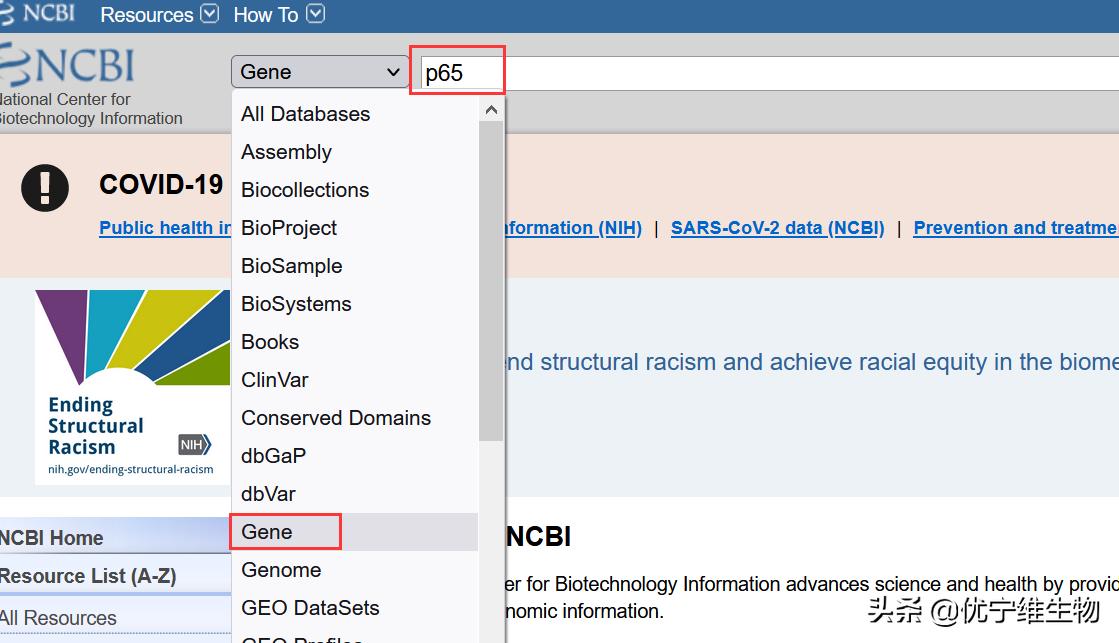Click the COVID-19 exclamation alert icon

(x=45, y=188)
